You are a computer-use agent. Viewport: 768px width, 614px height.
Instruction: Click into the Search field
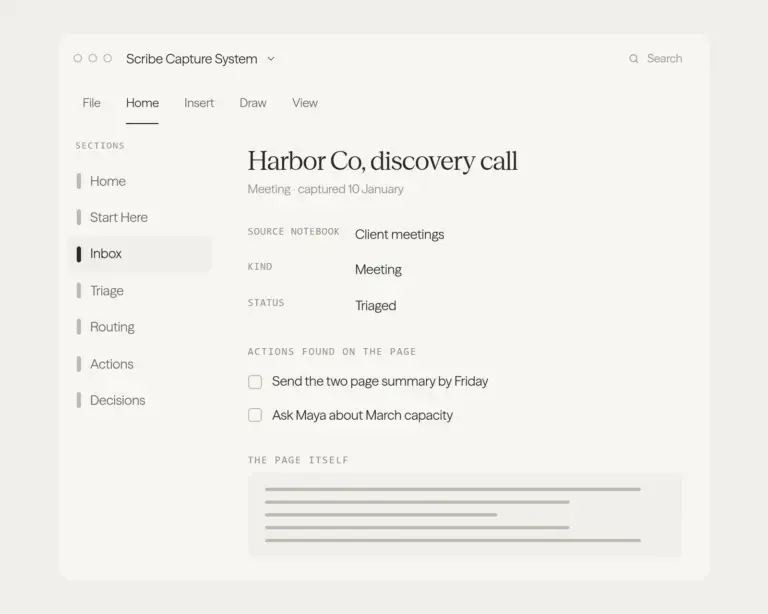(656, 59)
